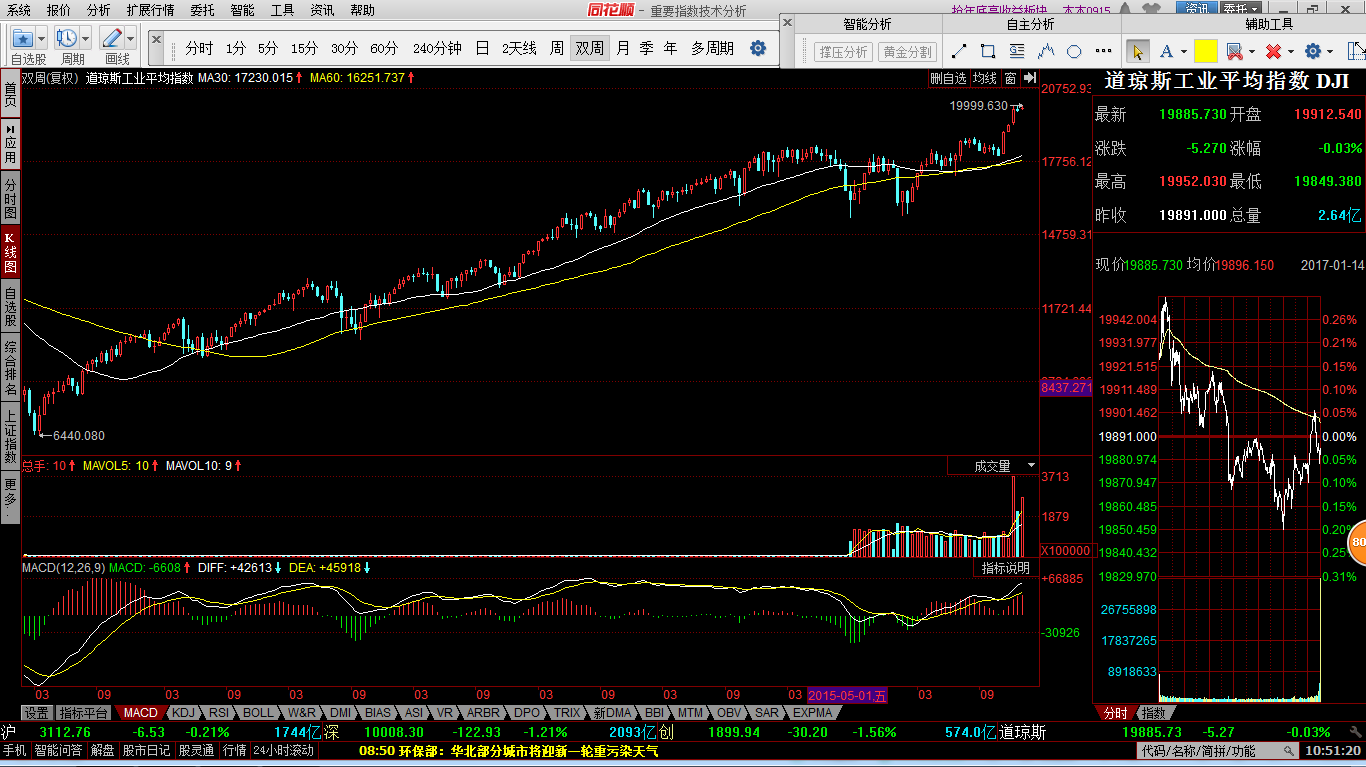Click the 智能问答 status bar button
Image resolution: width=1366 pixels, height=767 pixels.
pos(58,750)
